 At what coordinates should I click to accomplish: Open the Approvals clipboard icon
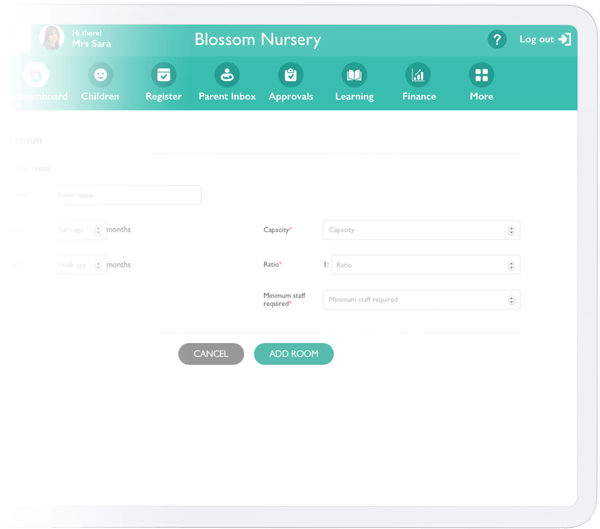point(291,75)
